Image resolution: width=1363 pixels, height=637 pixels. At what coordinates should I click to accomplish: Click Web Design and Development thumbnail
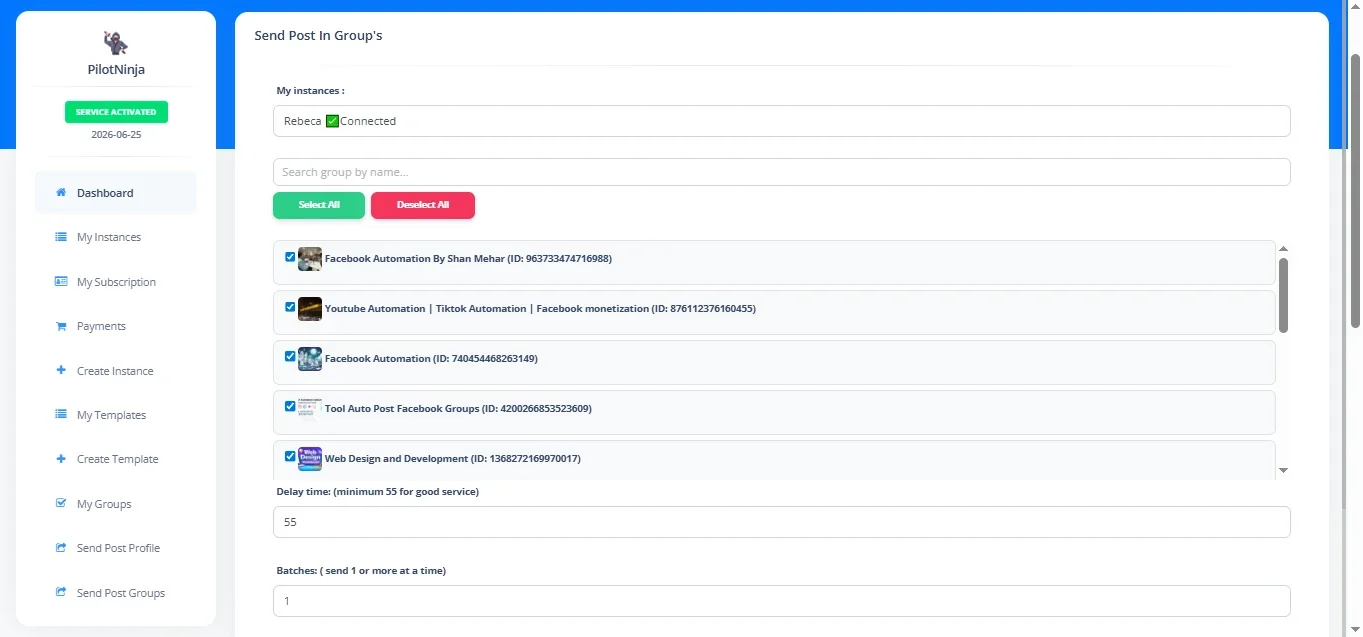(x=310, y=459)
